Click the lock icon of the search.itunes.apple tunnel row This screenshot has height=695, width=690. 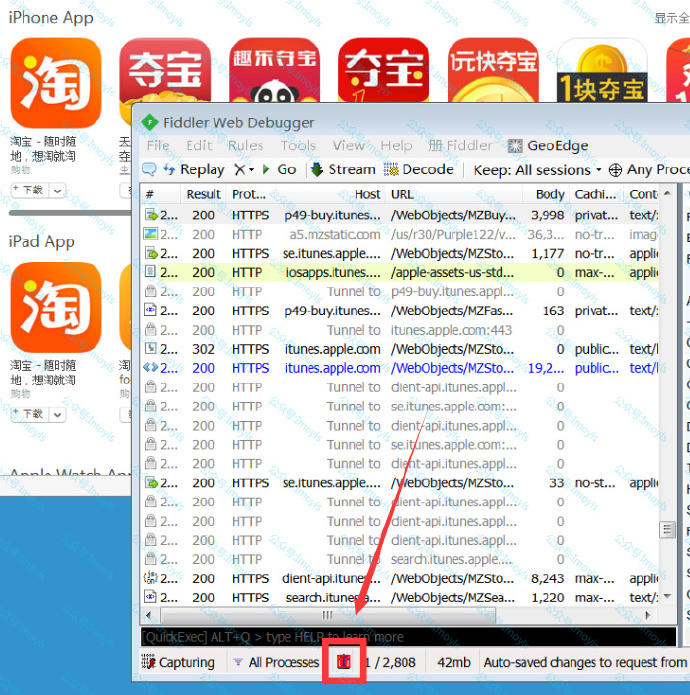(x=151, y=558)
